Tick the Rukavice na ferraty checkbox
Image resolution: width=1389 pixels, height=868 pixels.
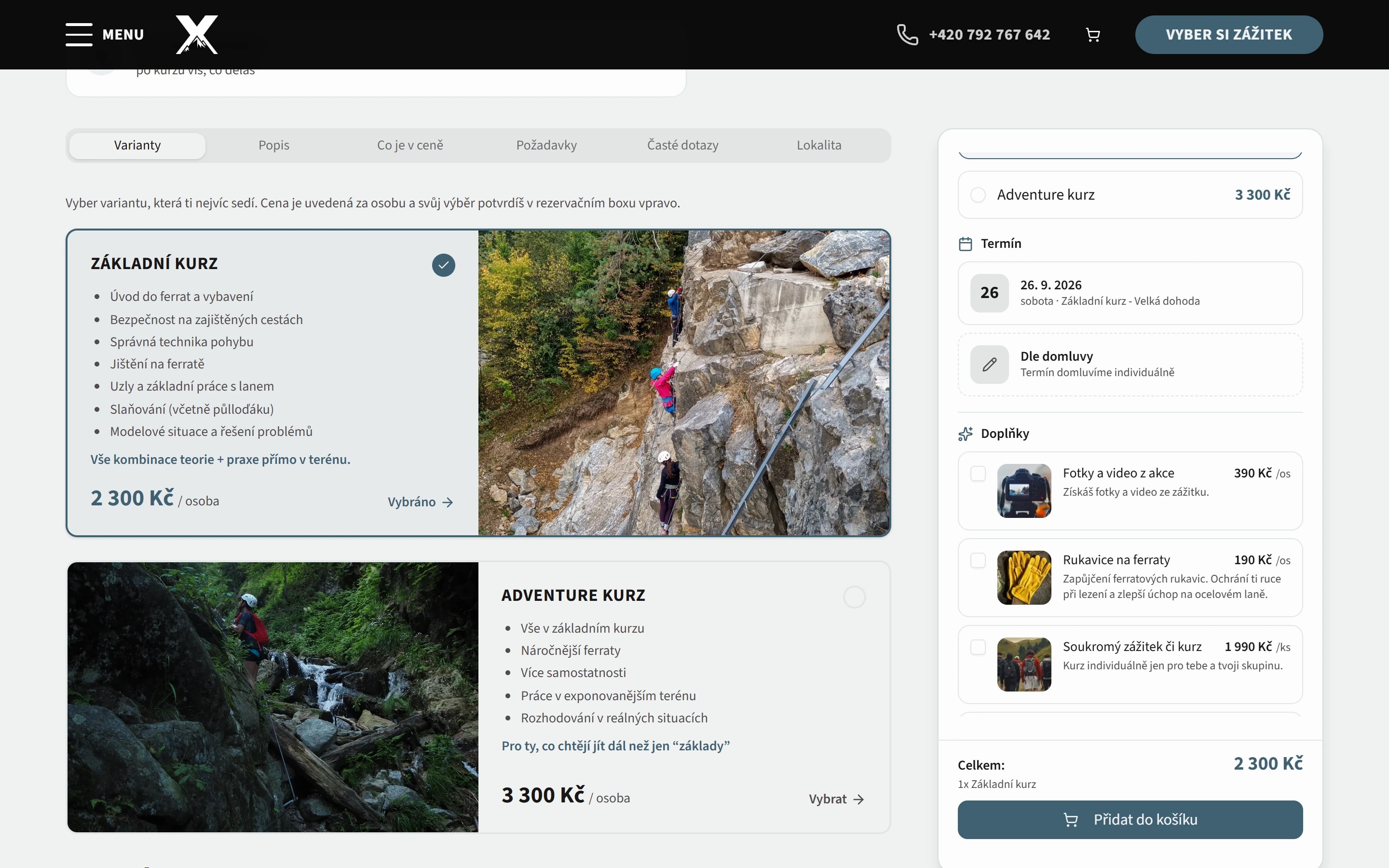tap(978, 560)
